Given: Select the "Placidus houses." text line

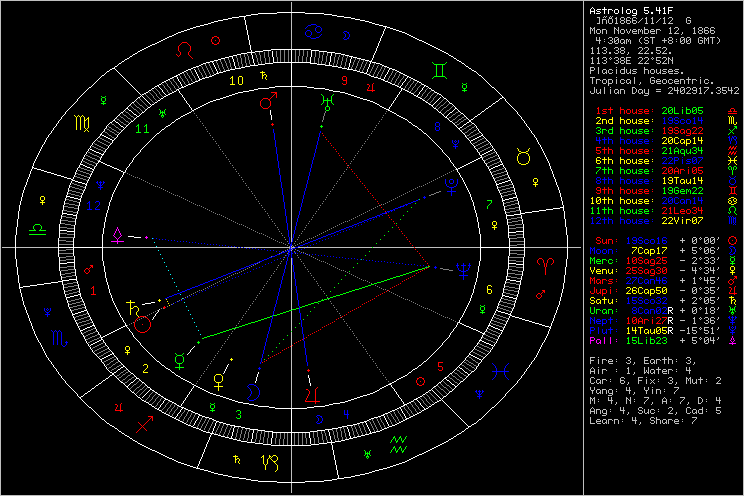Looking at the screenshot, I should (x=632, y=71).
